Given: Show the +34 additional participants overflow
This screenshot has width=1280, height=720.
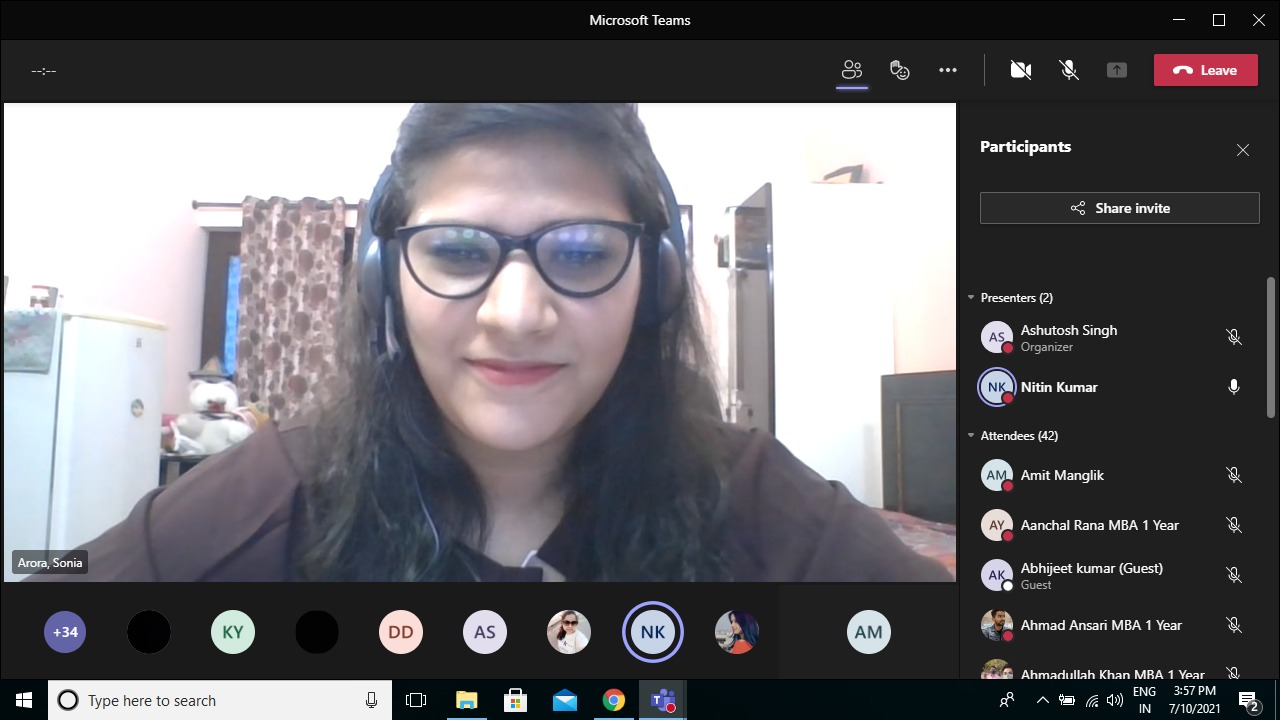Looking at the screenshot, I should point(65,632).
